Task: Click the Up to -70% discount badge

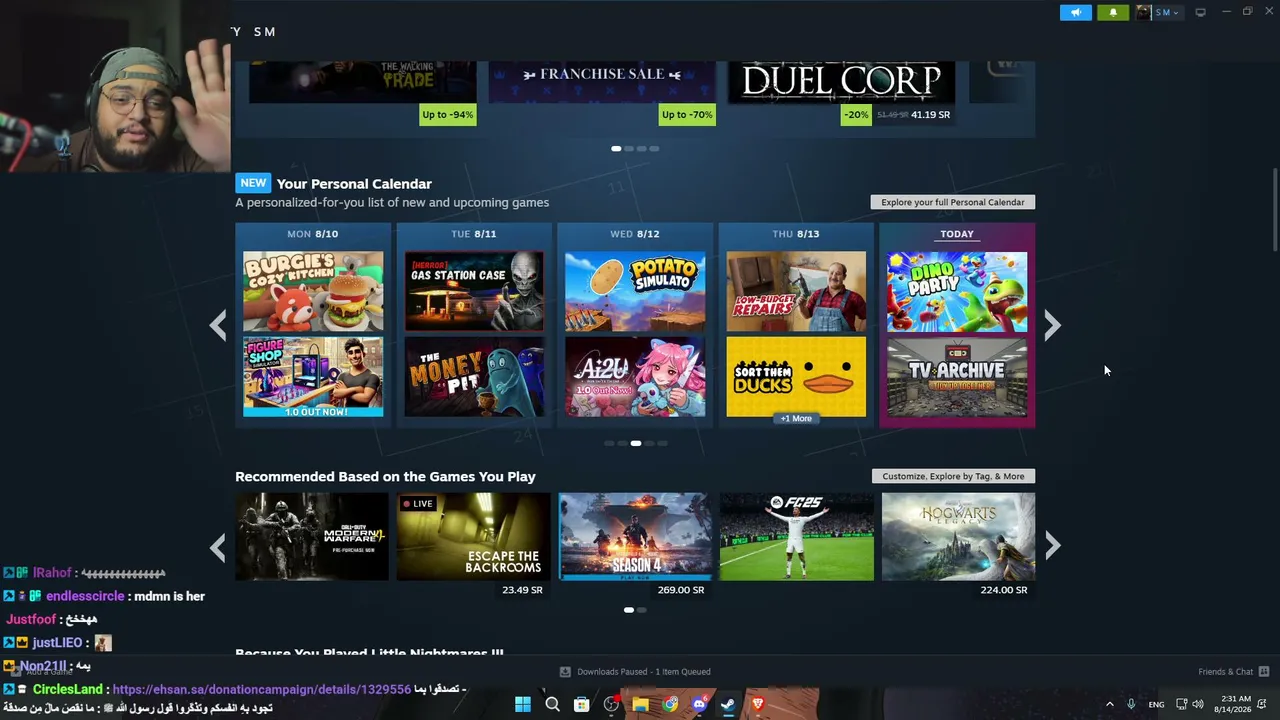Action: [687, 115]
